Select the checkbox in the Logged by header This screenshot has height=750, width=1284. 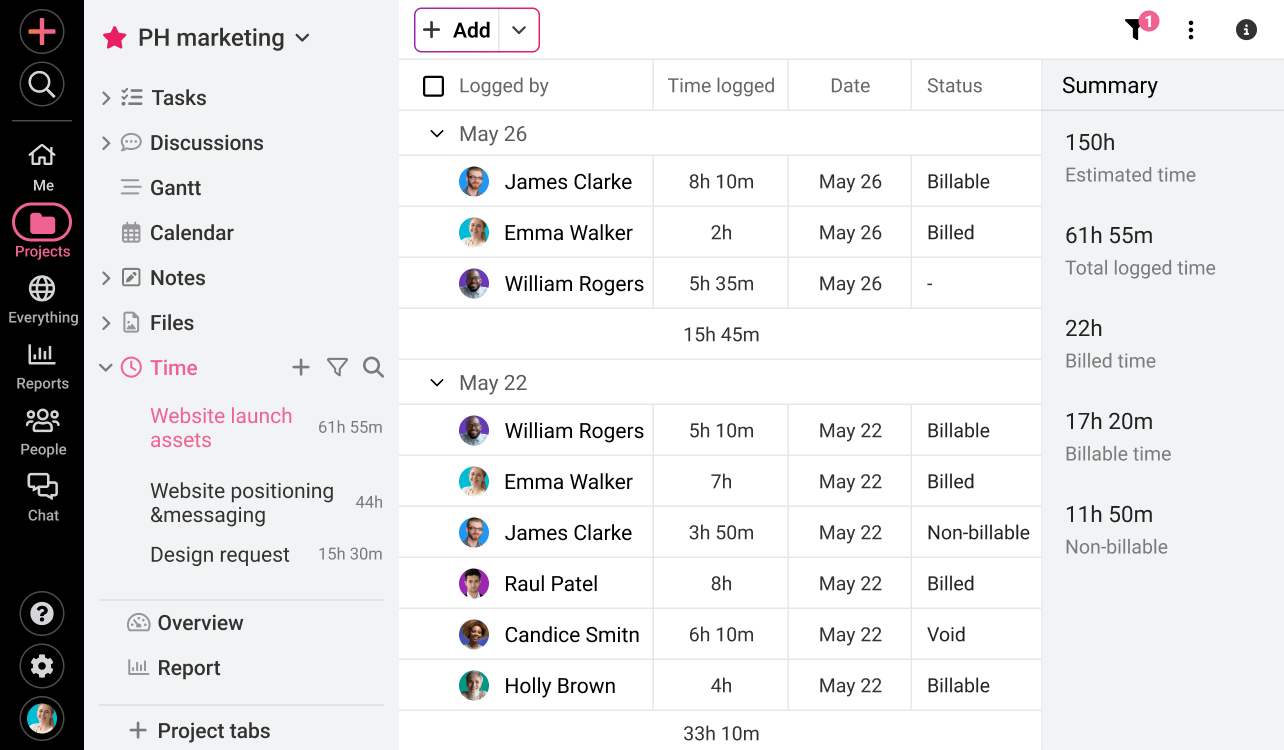433,85
